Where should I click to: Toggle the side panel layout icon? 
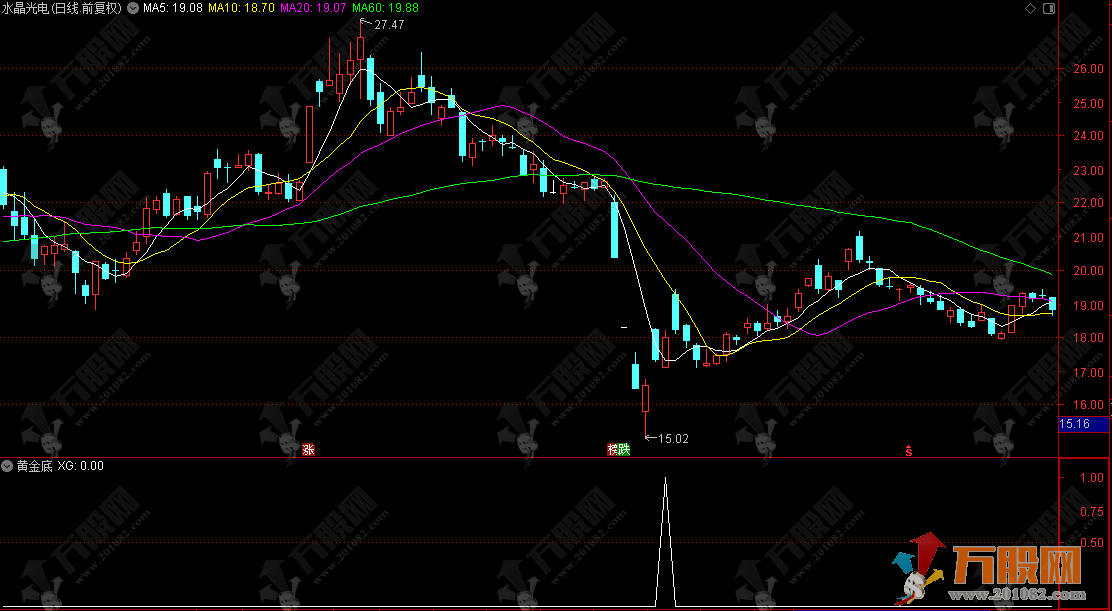coord(1047,8)
